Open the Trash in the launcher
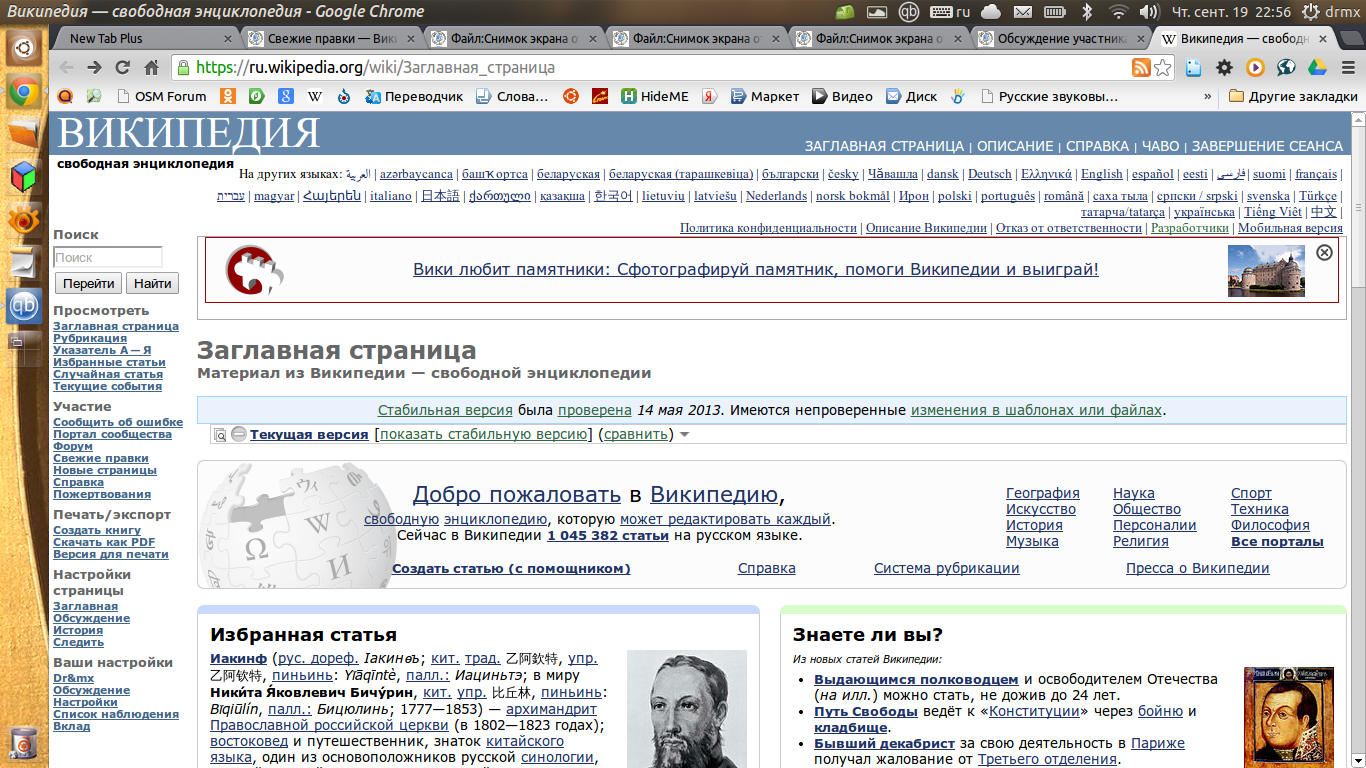 coord(24,742)
